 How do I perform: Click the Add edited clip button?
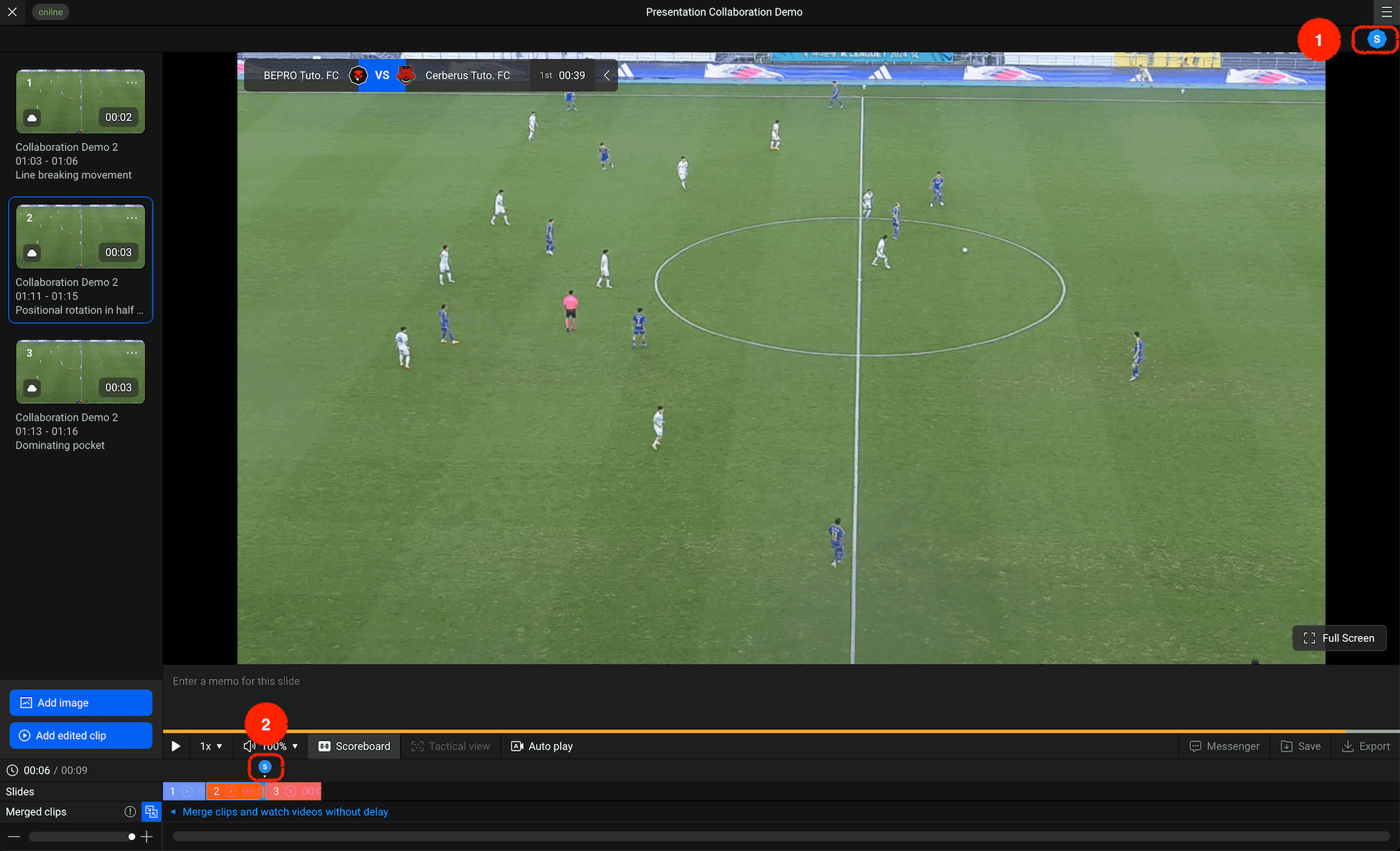(x=81, y=735)
